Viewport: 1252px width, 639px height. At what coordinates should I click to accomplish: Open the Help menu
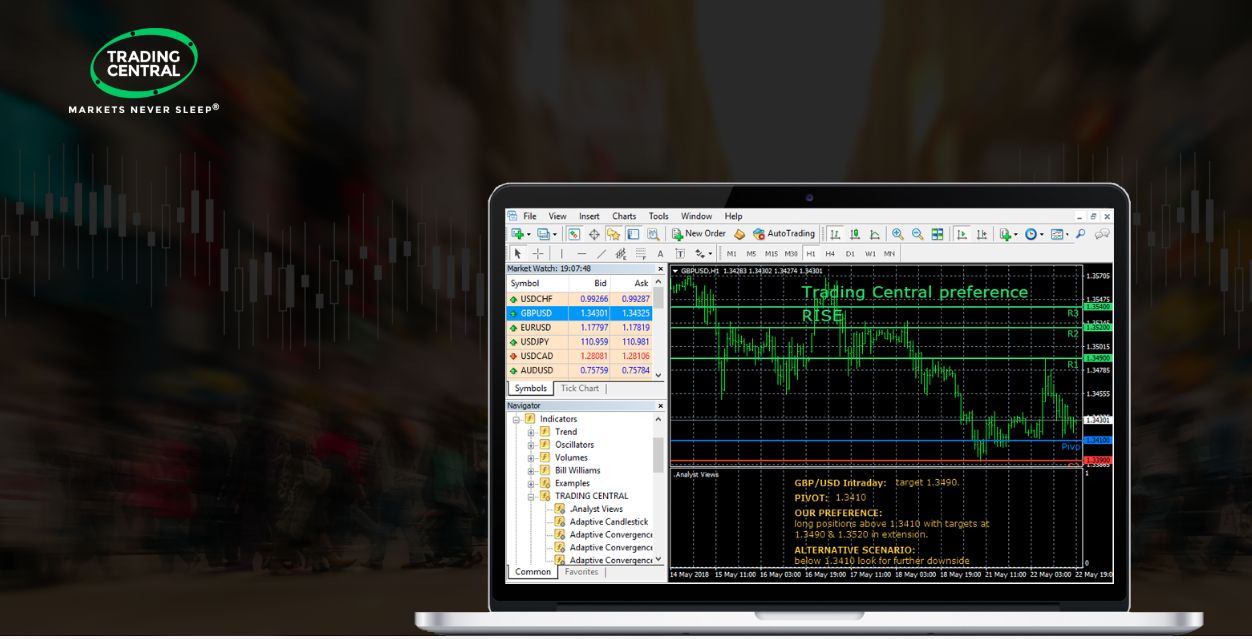[x=733, y=216]
